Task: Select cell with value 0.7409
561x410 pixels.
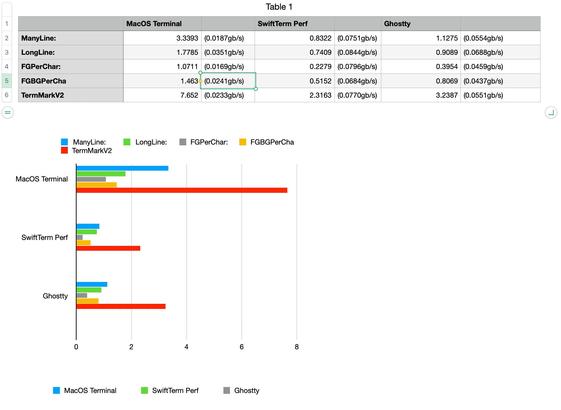Action: [294, 52]
